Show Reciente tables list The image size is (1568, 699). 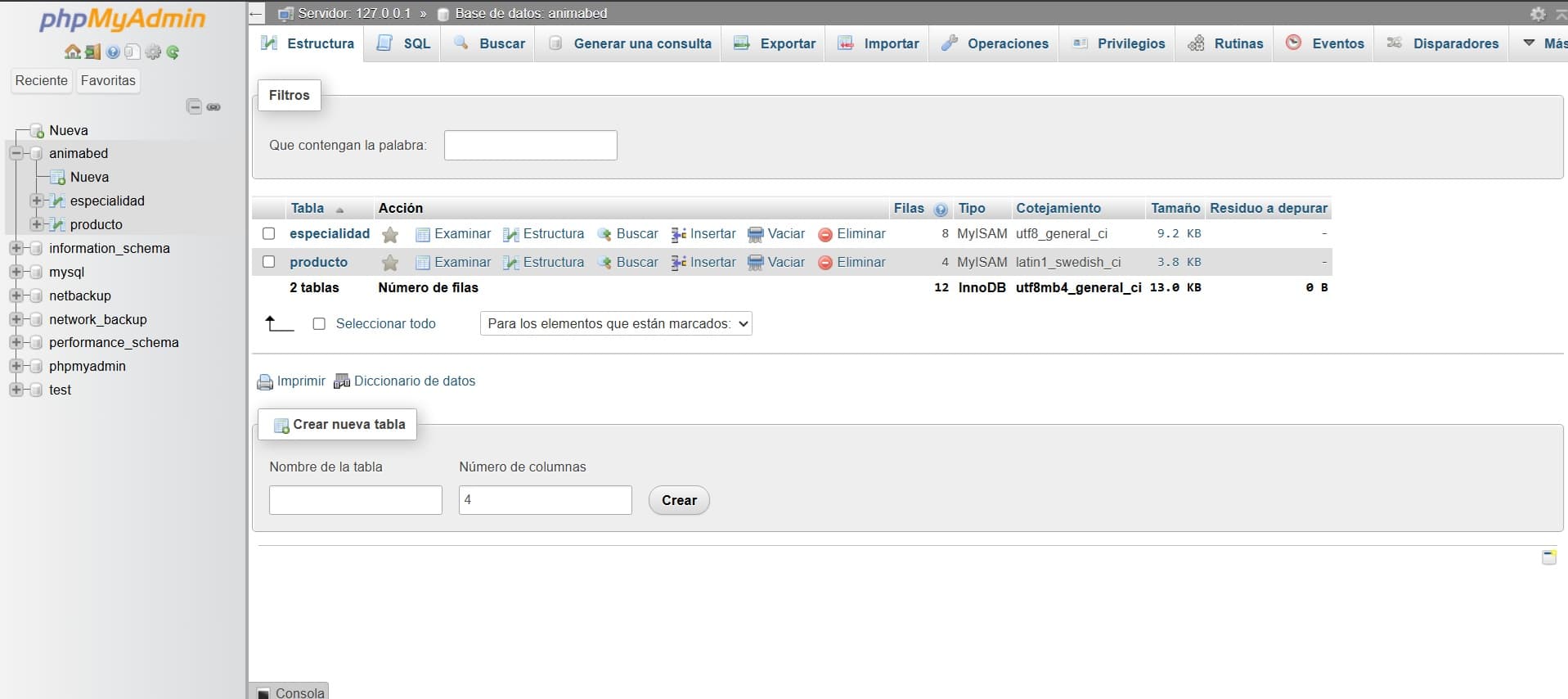(41, 80)
